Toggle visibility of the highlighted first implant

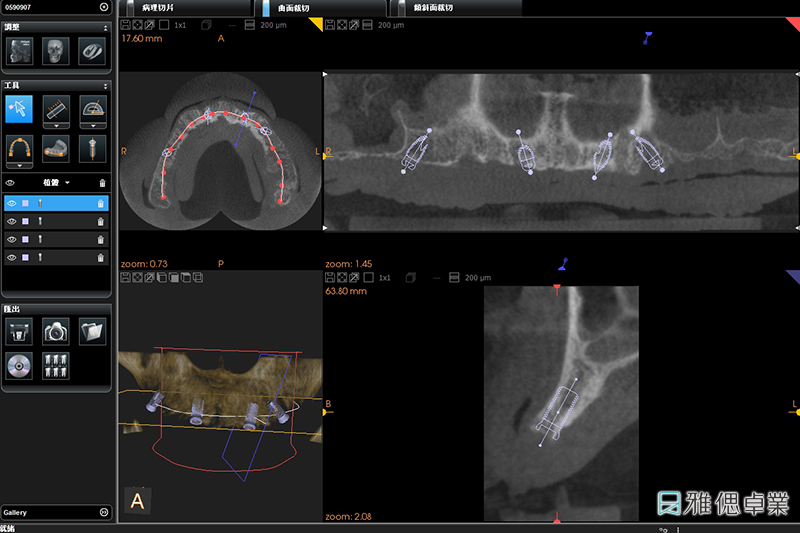[x=11, y=203]
